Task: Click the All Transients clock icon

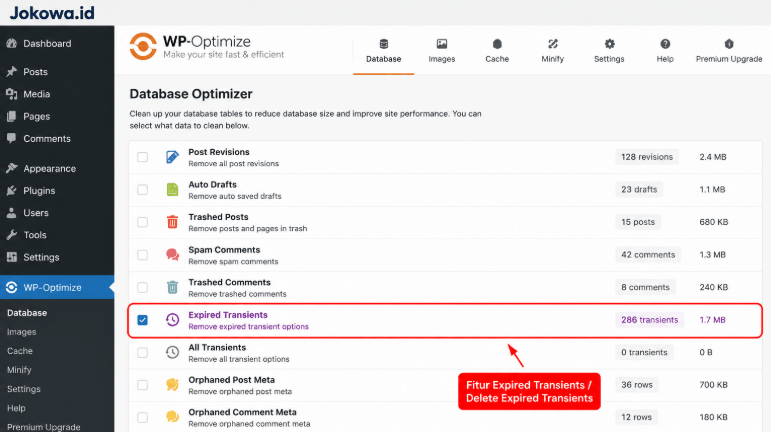Action: [172, 352]
